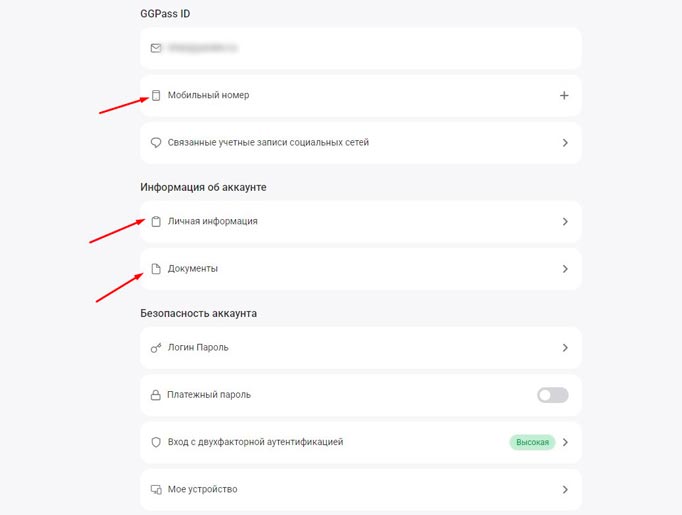
Task: Open Документы with the right chevron
Action: pos(565,269)
